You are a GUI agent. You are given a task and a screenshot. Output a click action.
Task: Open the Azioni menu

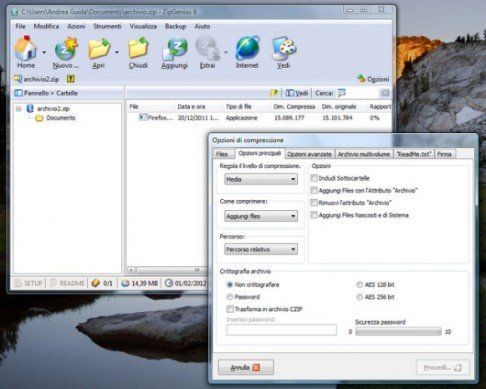point(76,26)
